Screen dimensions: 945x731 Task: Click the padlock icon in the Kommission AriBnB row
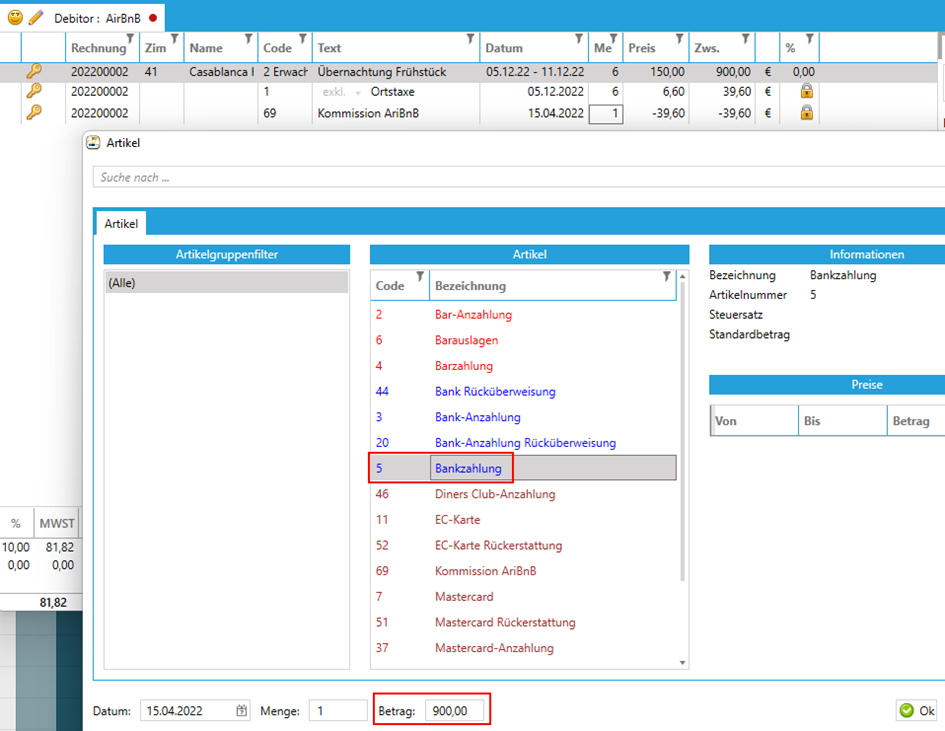point(806,113)
